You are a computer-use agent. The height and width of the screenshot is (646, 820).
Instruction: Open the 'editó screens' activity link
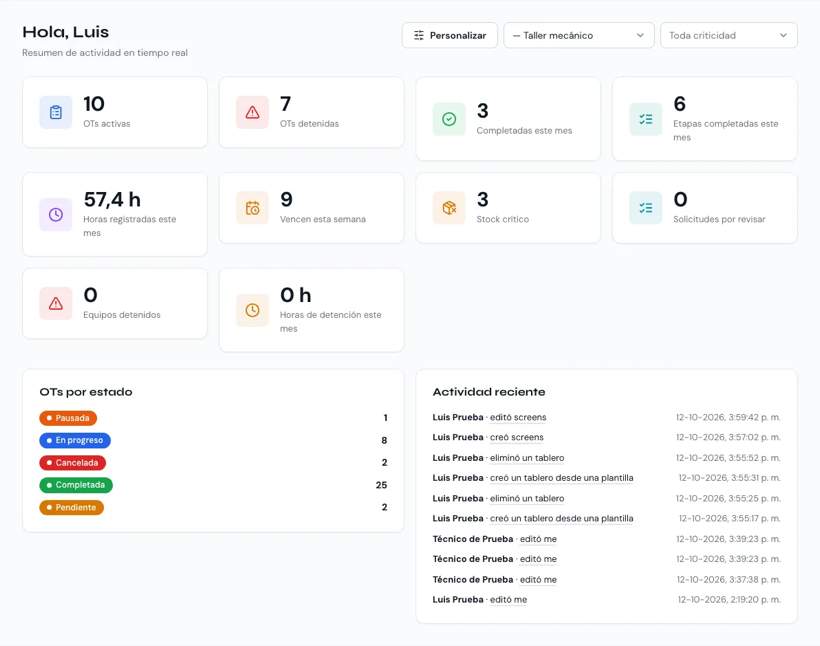coord(518,417)
